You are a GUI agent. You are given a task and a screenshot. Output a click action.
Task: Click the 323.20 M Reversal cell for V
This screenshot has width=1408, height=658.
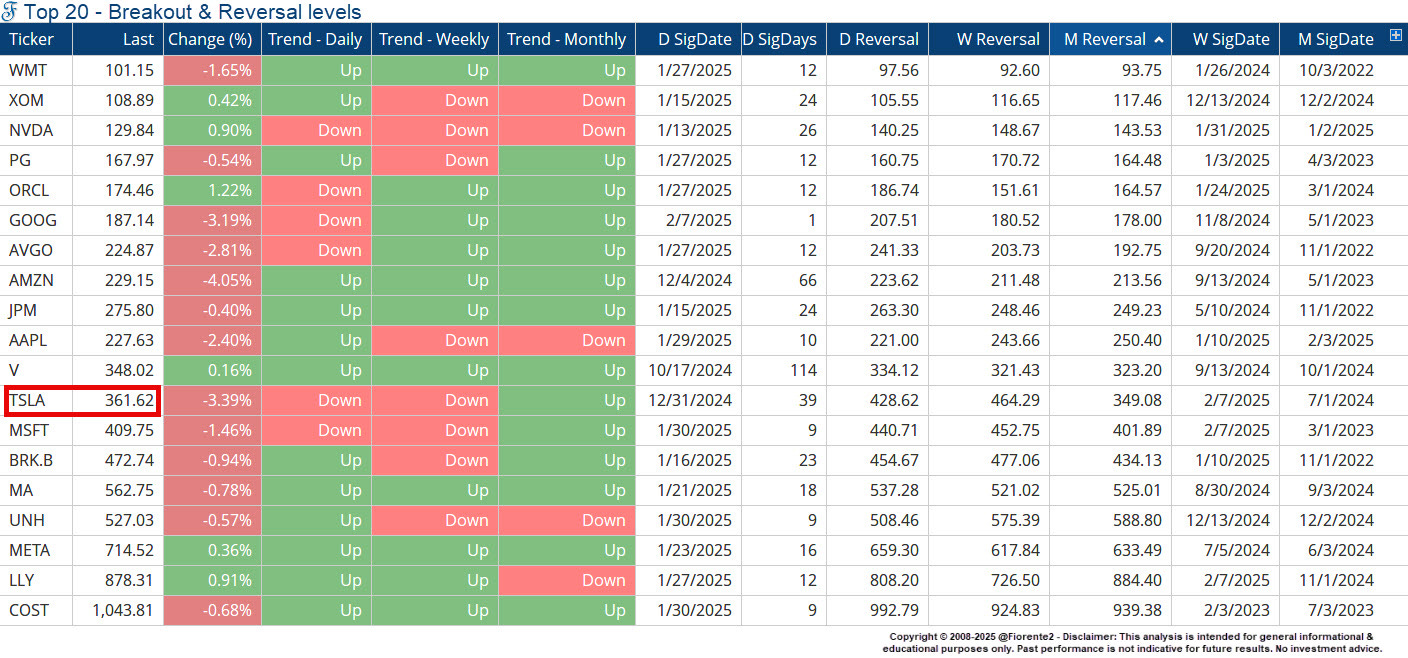click(1110, 370)
